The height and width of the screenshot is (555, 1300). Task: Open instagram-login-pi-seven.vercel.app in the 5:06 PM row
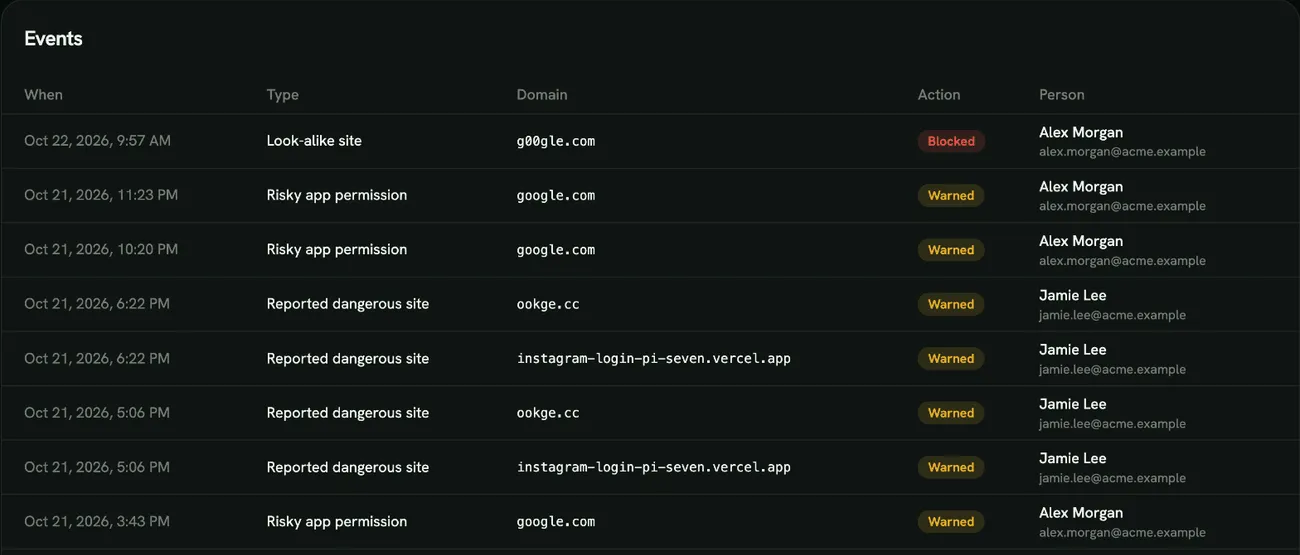[x=654, y=467]
